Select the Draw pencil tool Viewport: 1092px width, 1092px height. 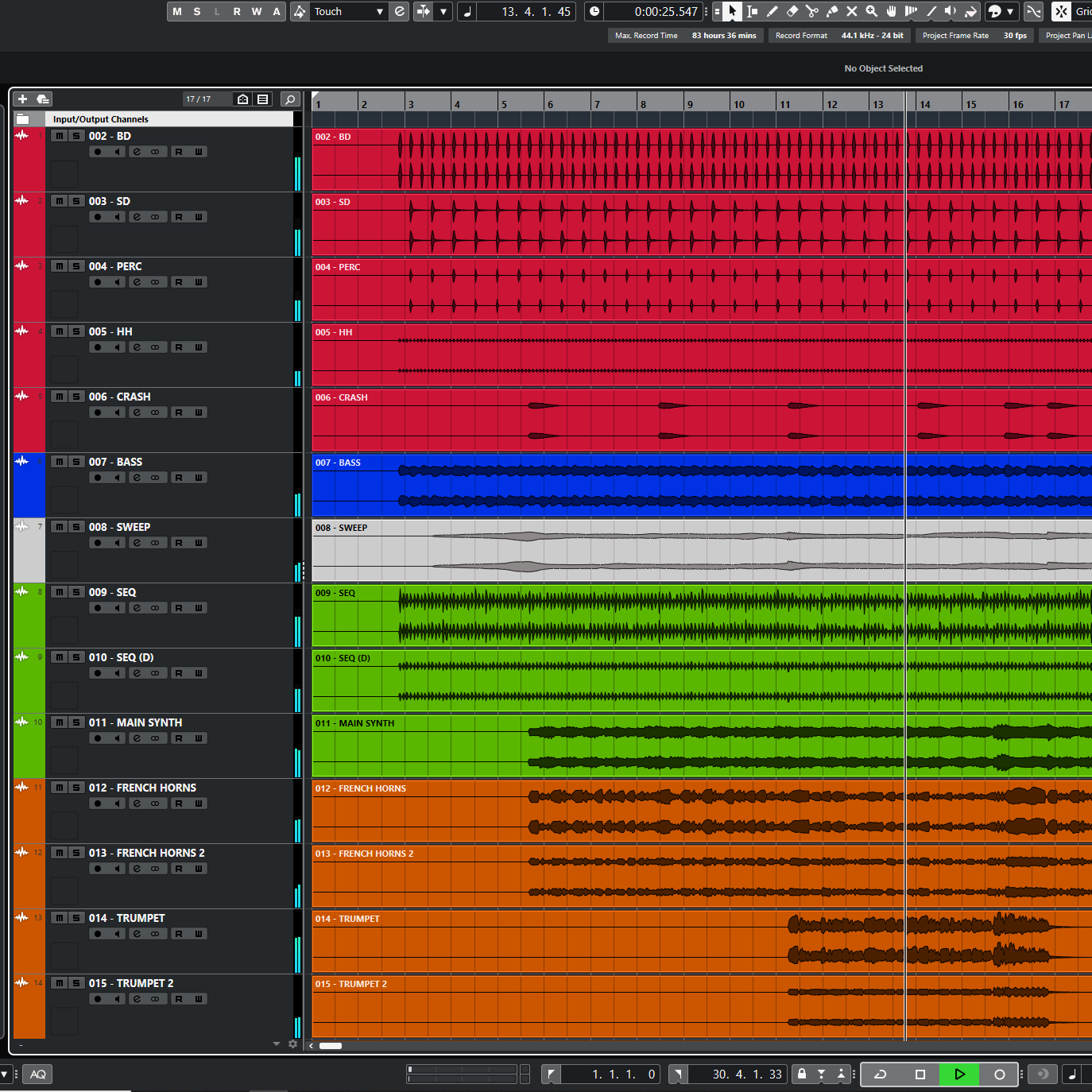(x=772, y=11)
